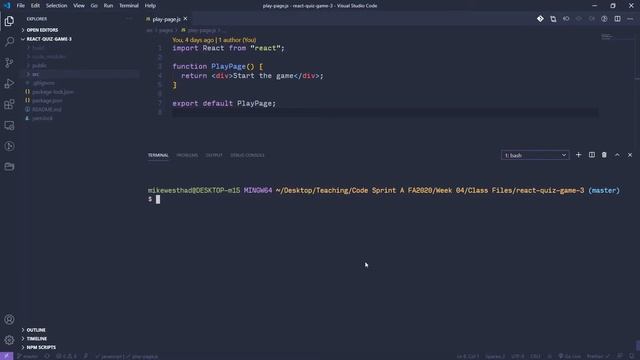Image resolution: width=640 pixels, height=360 pixels.
Task: Maximize the terminal panel with chevron up
Action: tap(617, 155)
